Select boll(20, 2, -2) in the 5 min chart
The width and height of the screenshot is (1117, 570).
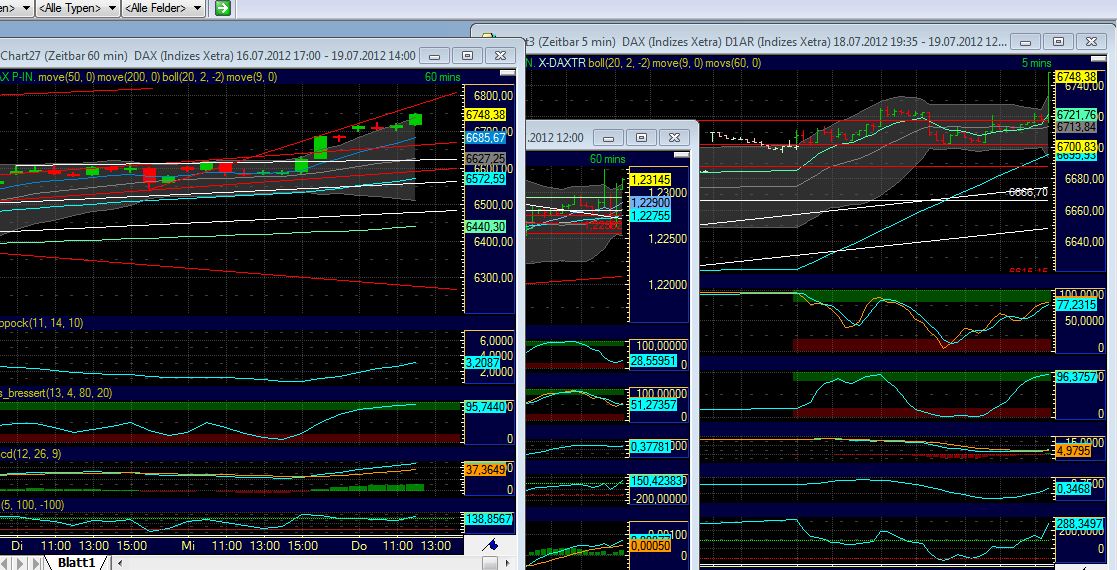click(x=618, y=63)
